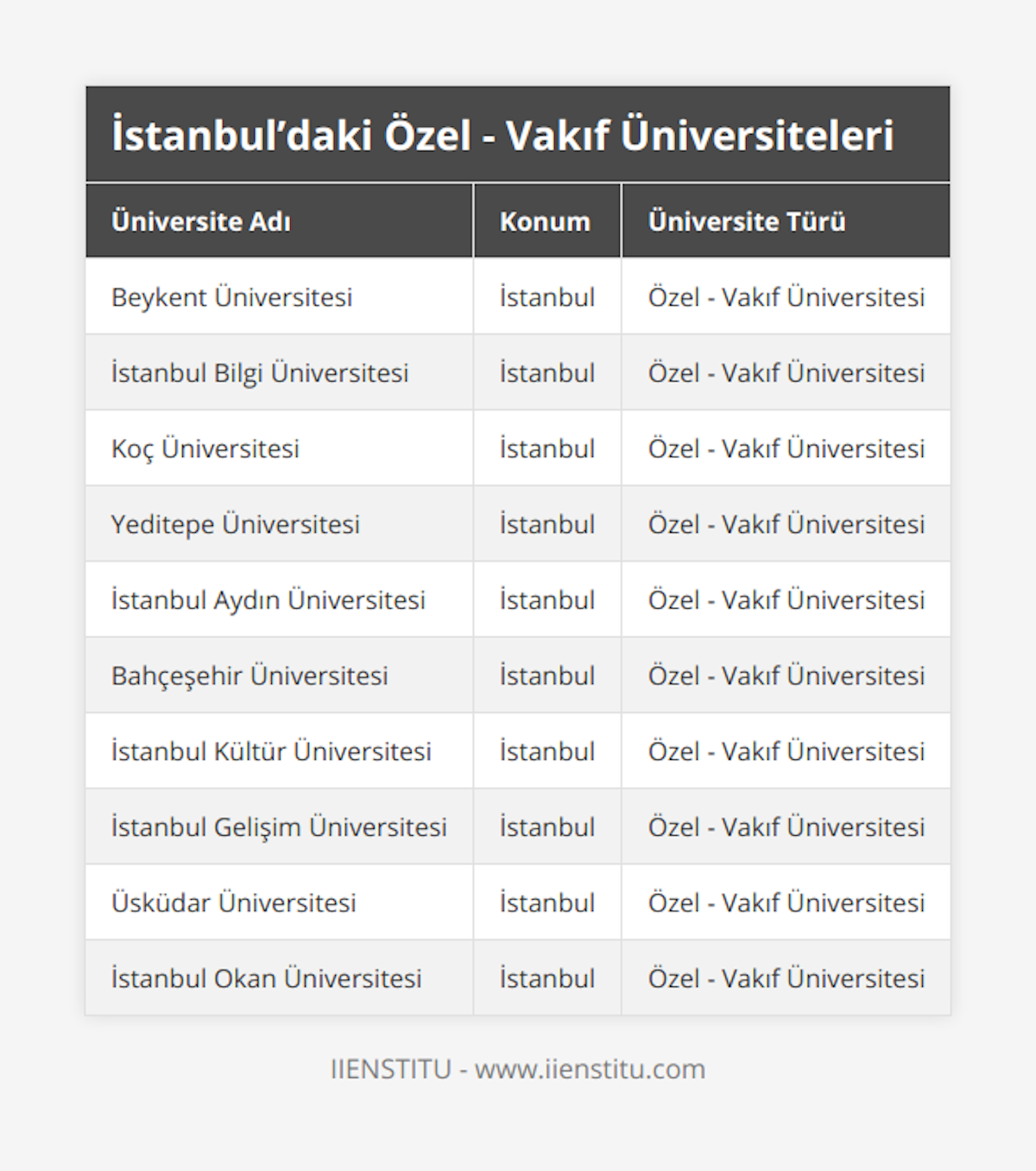
Task: Click the table title İstanbul'daki Özel - Vakıf Üniversiteleri
Action: (x=502, y=136)
